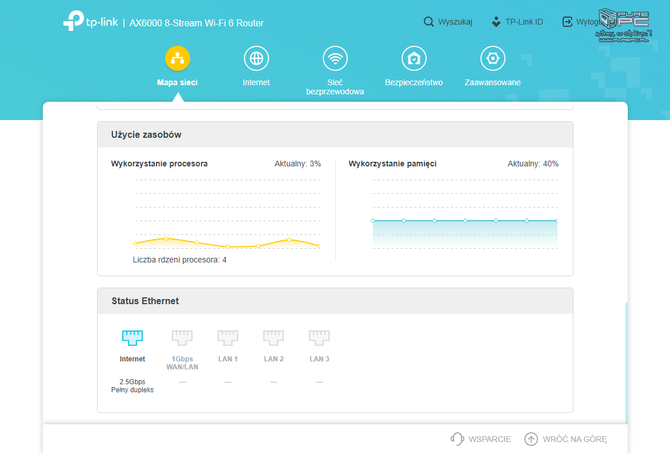The height and width of the screenshot is (454, 670).
Task: Click the tp-link logo
Action: tap(91, 21)
